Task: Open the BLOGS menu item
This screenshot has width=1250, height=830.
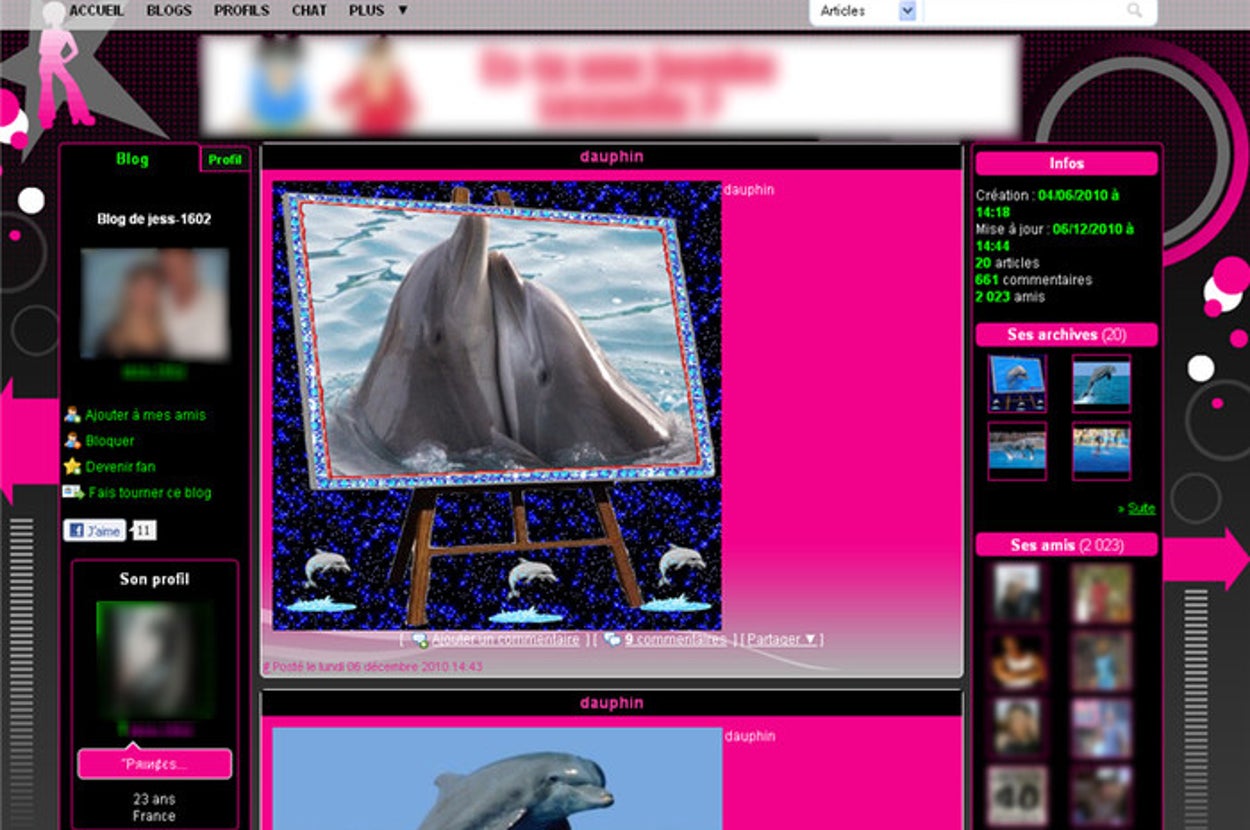Action: pos(169,10)
